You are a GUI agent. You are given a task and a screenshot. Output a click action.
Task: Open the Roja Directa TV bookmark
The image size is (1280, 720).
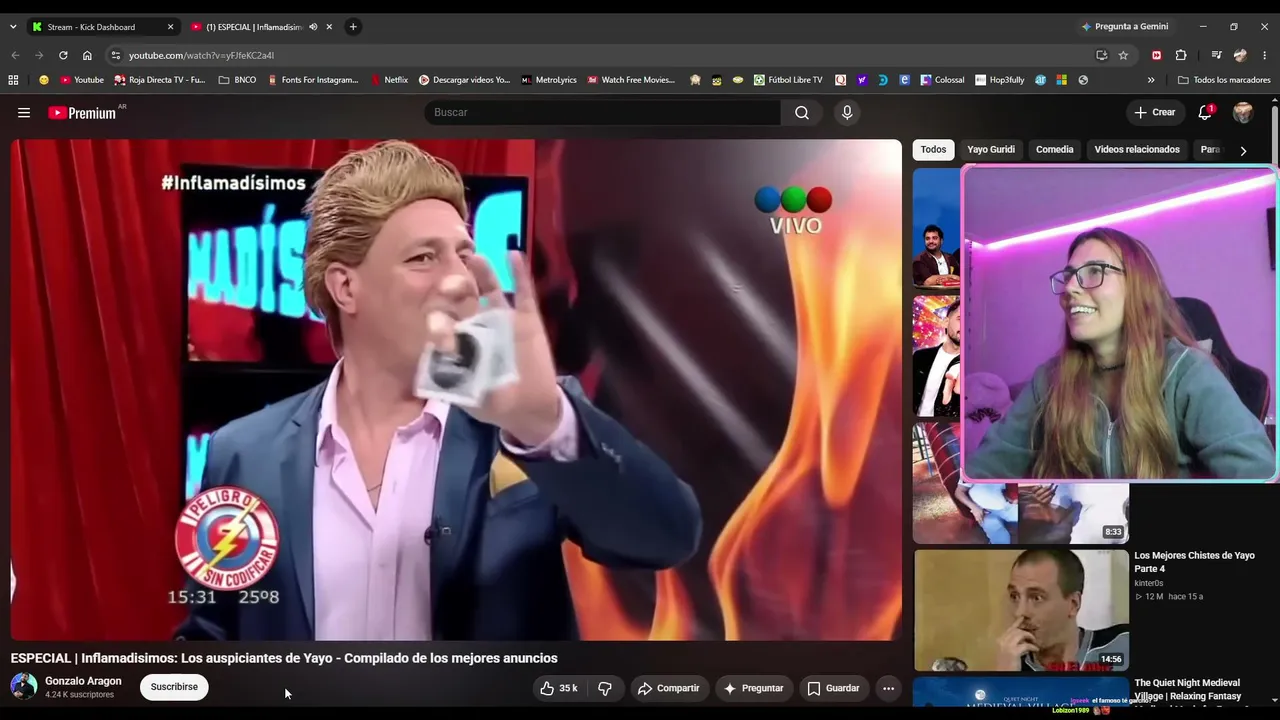[160, 80]
